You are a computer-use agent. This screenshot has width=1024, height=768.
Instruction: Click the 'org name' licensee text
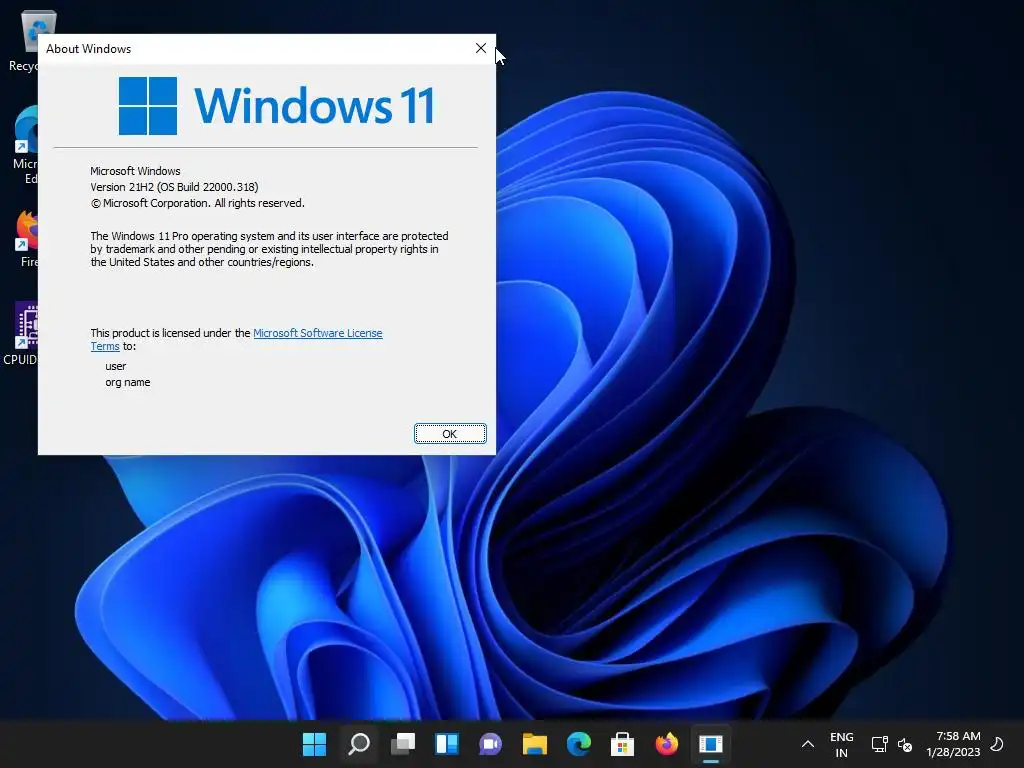pos(127,383)
